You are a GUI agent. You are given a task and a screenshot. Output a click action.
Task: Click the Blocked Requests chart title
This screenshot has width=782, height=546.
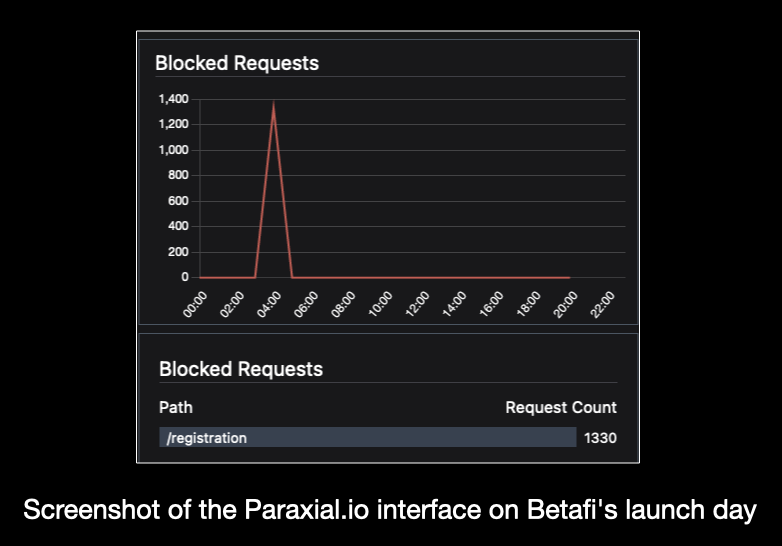(x=237, y=63)
